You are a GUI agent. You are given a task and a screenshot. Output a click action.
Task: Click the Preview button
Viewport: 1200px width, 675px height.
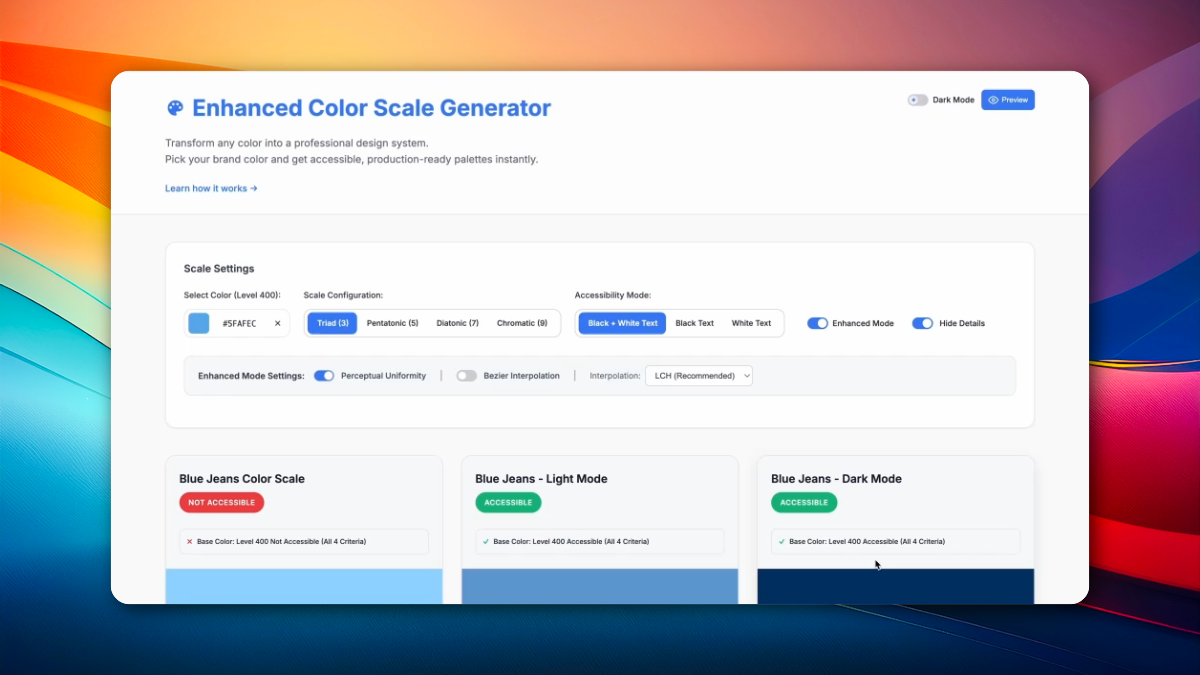coord(1008,99)
